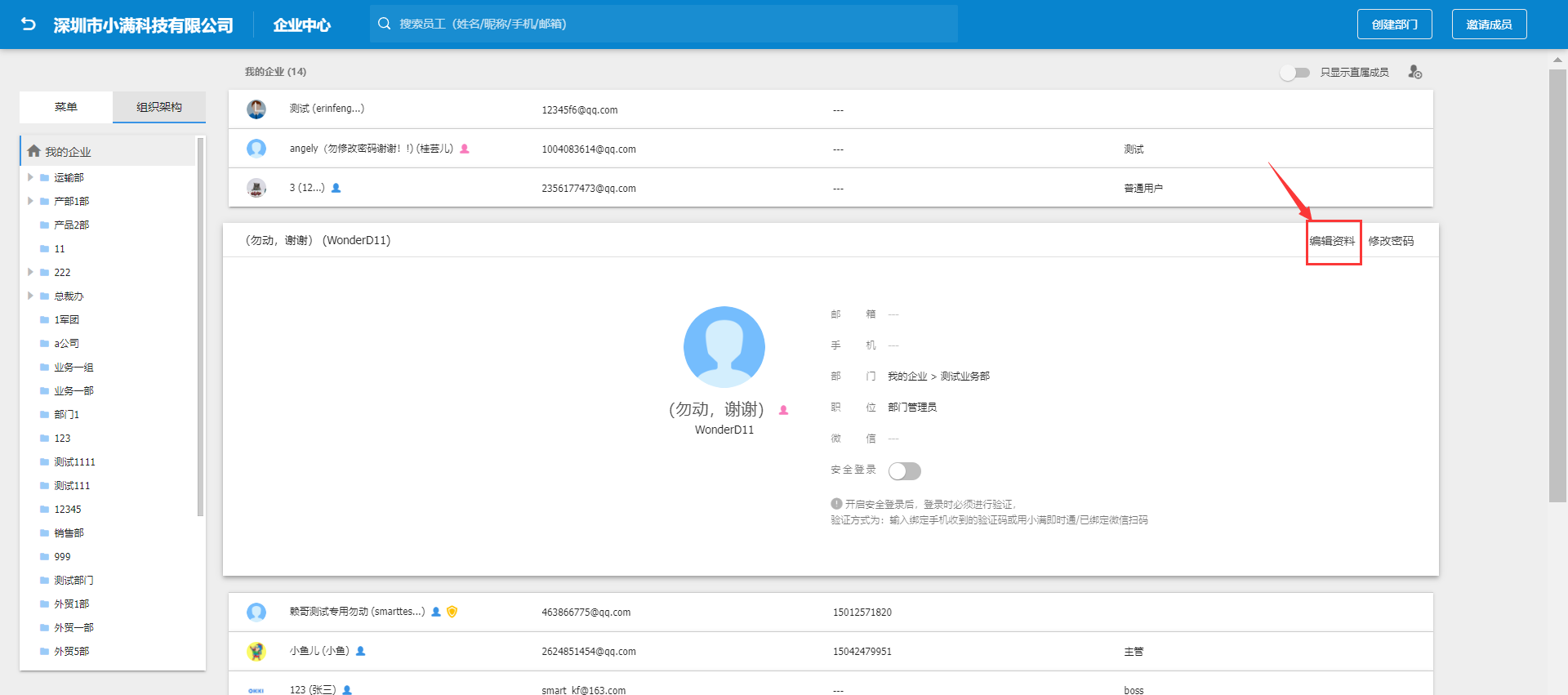Click the home icon next to 我的企业
The height and width of the screenshot is (695, 1568).
tap(33, 151)
